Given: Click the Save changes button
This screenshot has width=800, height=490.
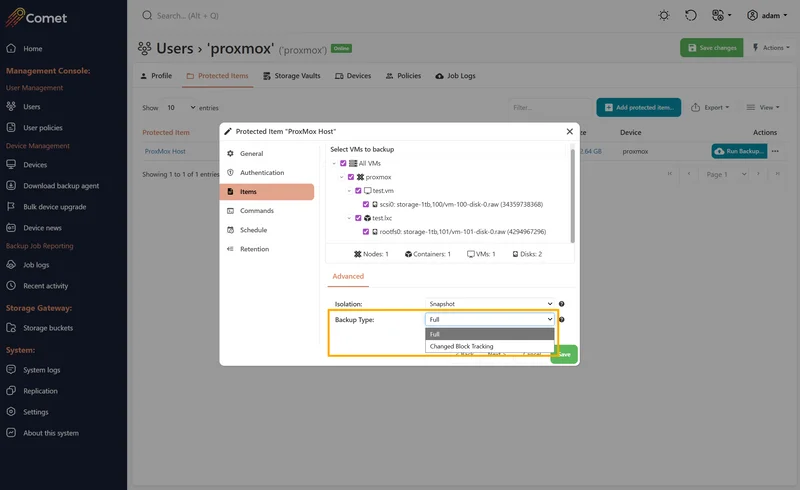Looking at the screenshot, I should click(712, 47).
